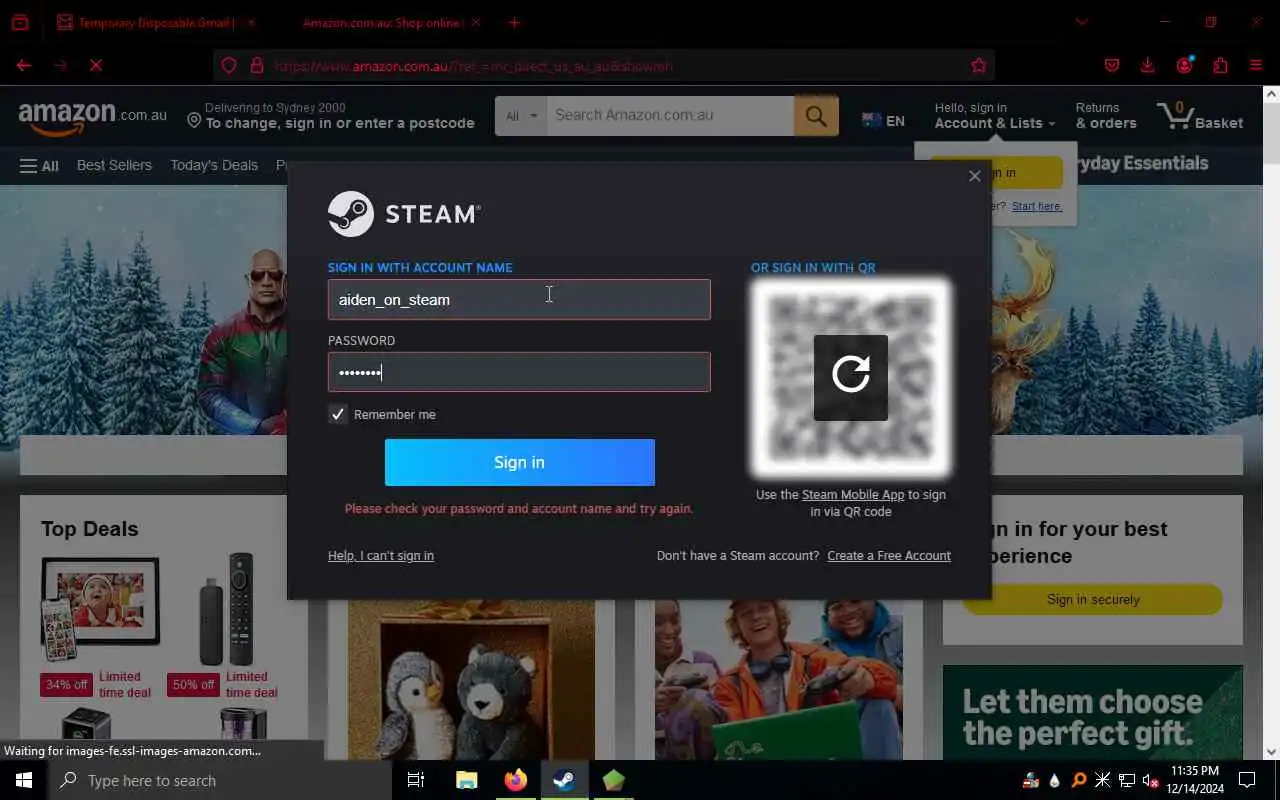This screenshot has height=800, width=1280.
Task: Click the Save to Pocket toolbar icon
Action: pyautogui.click(x=1111, y=65)
